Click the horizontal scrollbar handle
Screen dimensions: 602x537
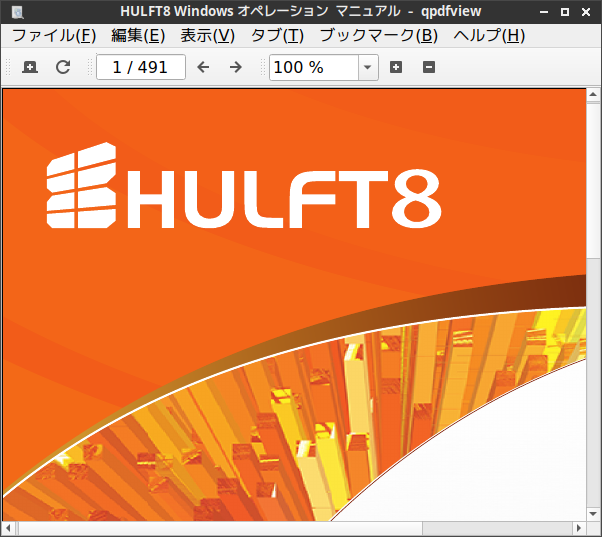(x=221, y=528)
